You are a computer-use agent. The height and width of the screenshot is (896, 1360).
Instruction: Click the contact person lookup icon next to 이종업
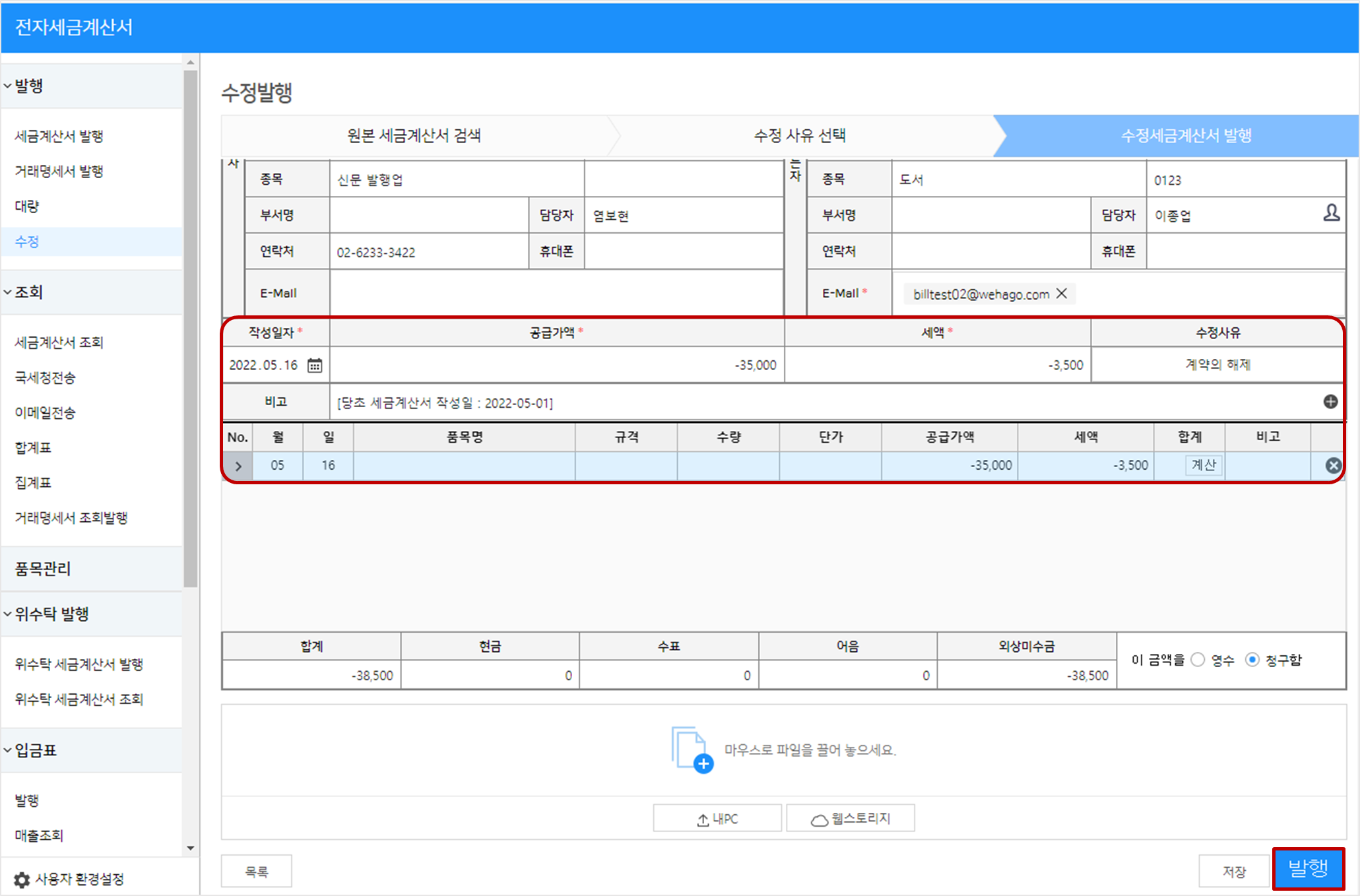click(x=1331, y=212)
